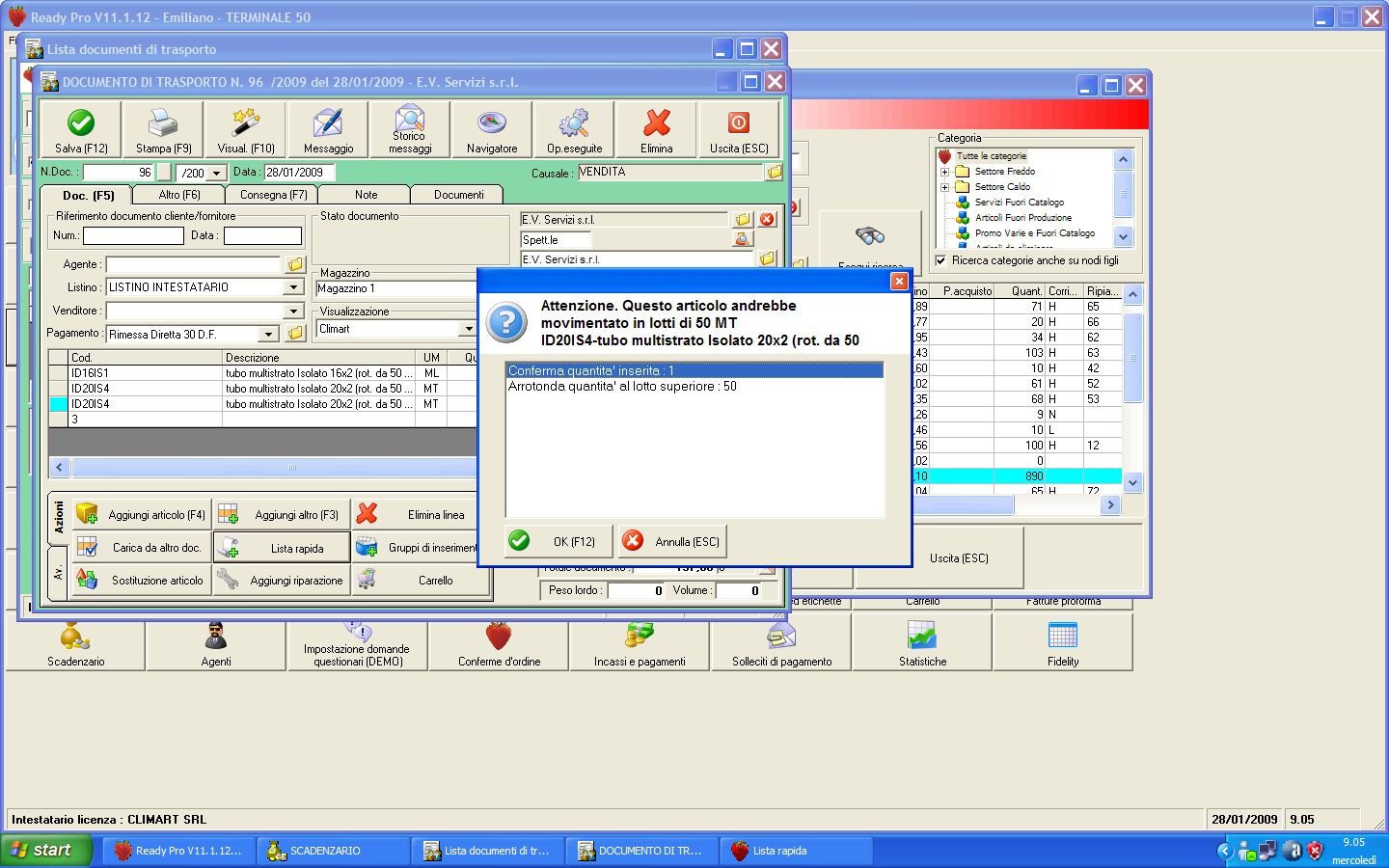Click the Messaggio pen icon
Image resolution: width=1389 pixels, height=868 pixels.
click(x=328, y=123)
